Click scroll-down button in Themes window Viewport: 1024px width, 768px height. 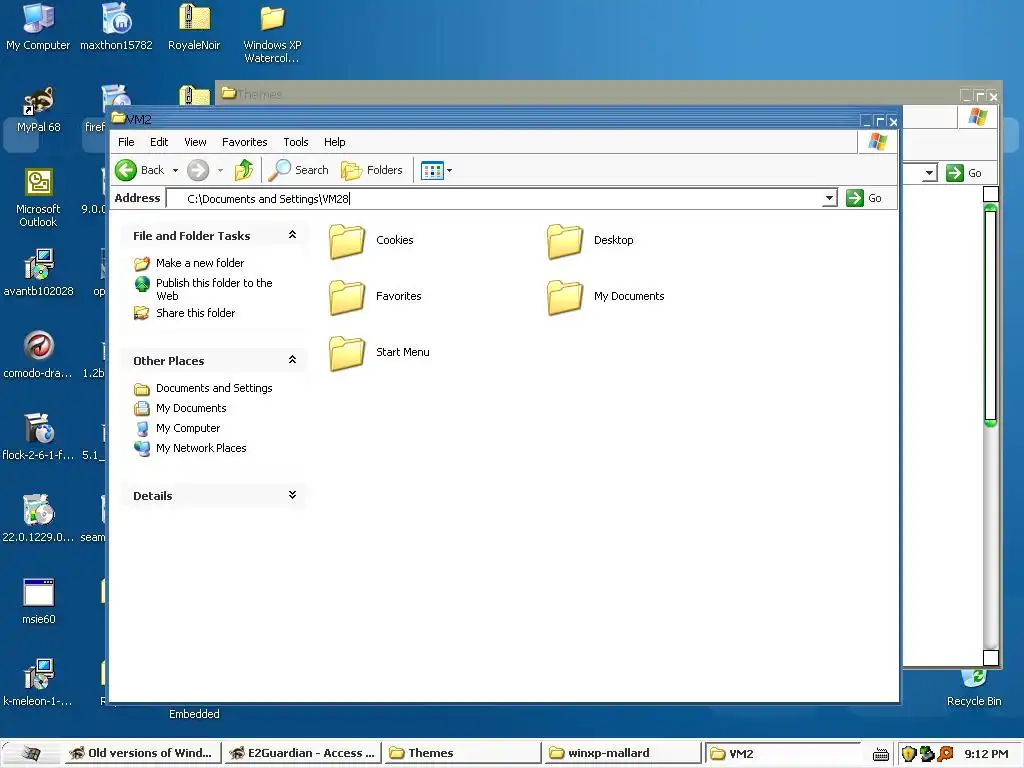991,658
